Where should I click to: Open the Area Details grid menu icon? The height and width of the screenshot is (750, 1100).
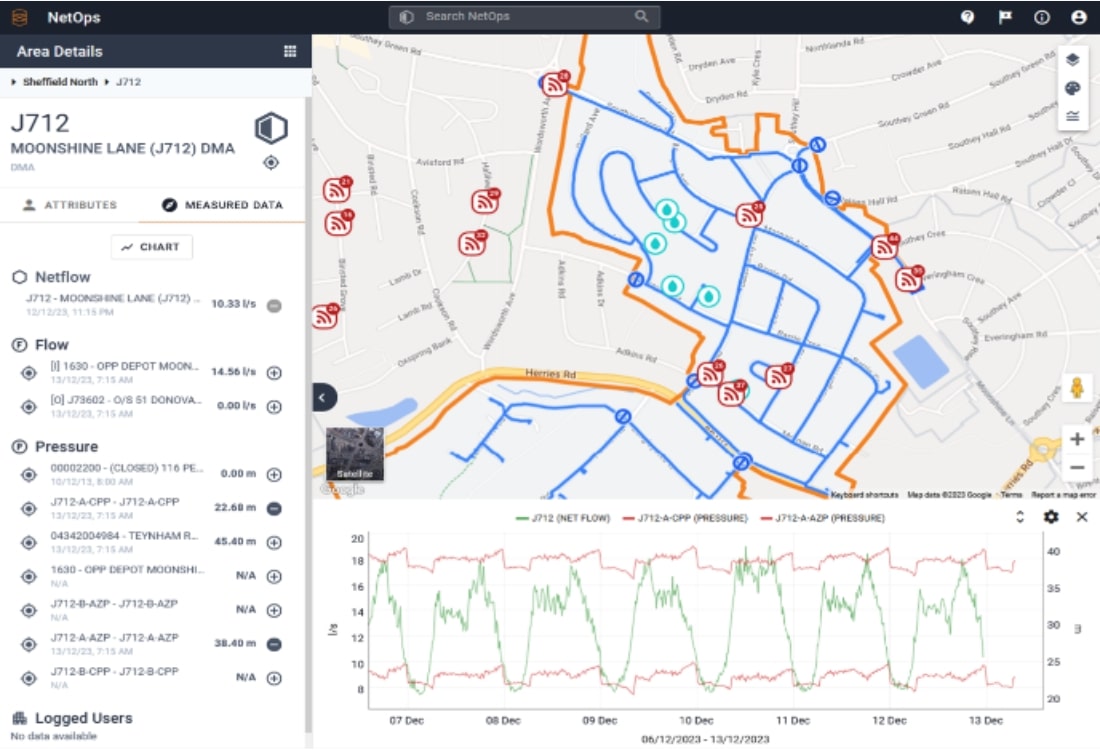click(290, 51)
